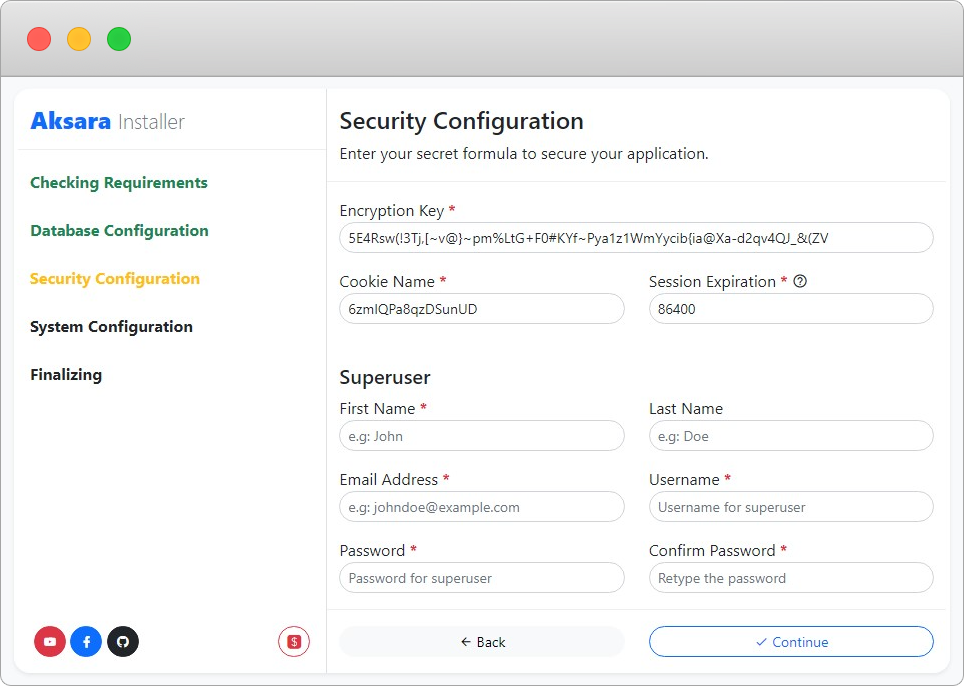Image resolution: width=964 pixels, height=686 pixels.
Task: Focus the Cookie Name field
Action: (x=482, y=309)
